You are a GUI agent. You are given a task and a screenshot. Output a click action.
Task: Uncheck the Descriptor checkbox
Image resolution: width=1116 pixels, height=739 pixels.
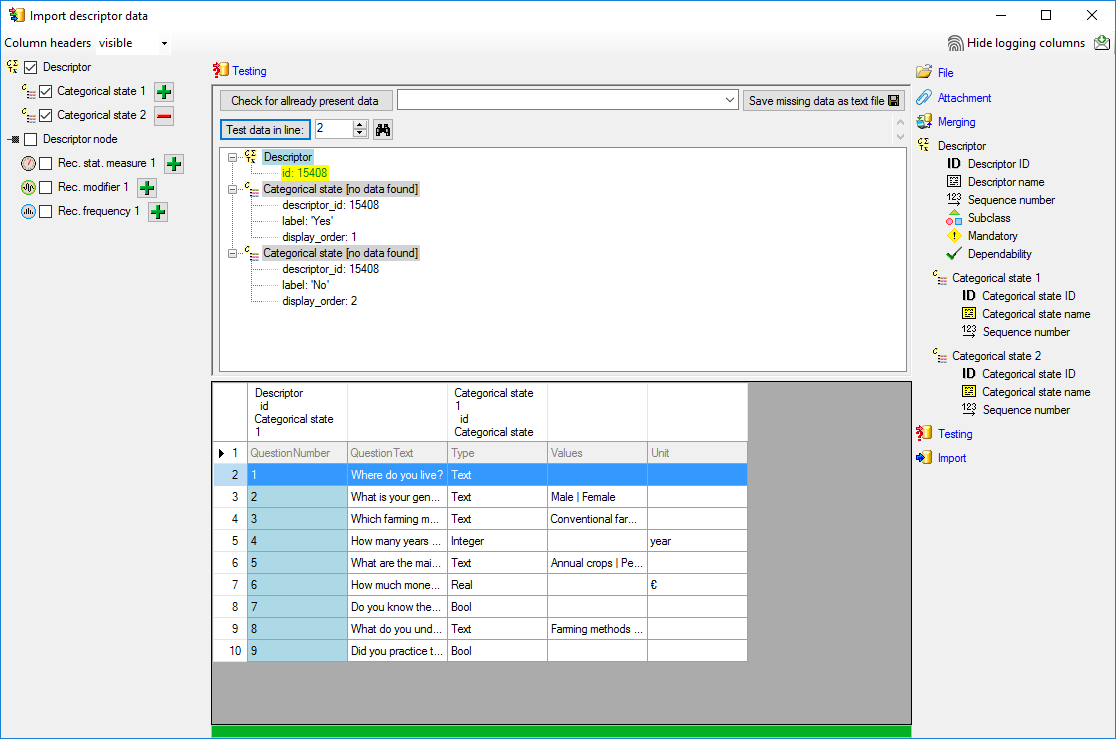[x=31, y=68]
